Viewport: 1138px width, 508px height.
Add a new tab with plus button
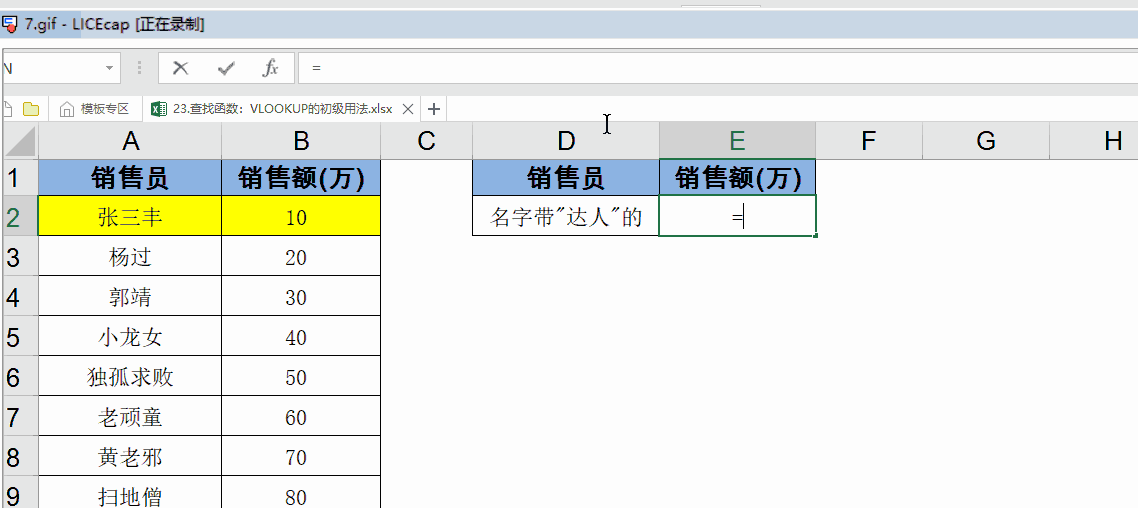click(x=434, y=109)
